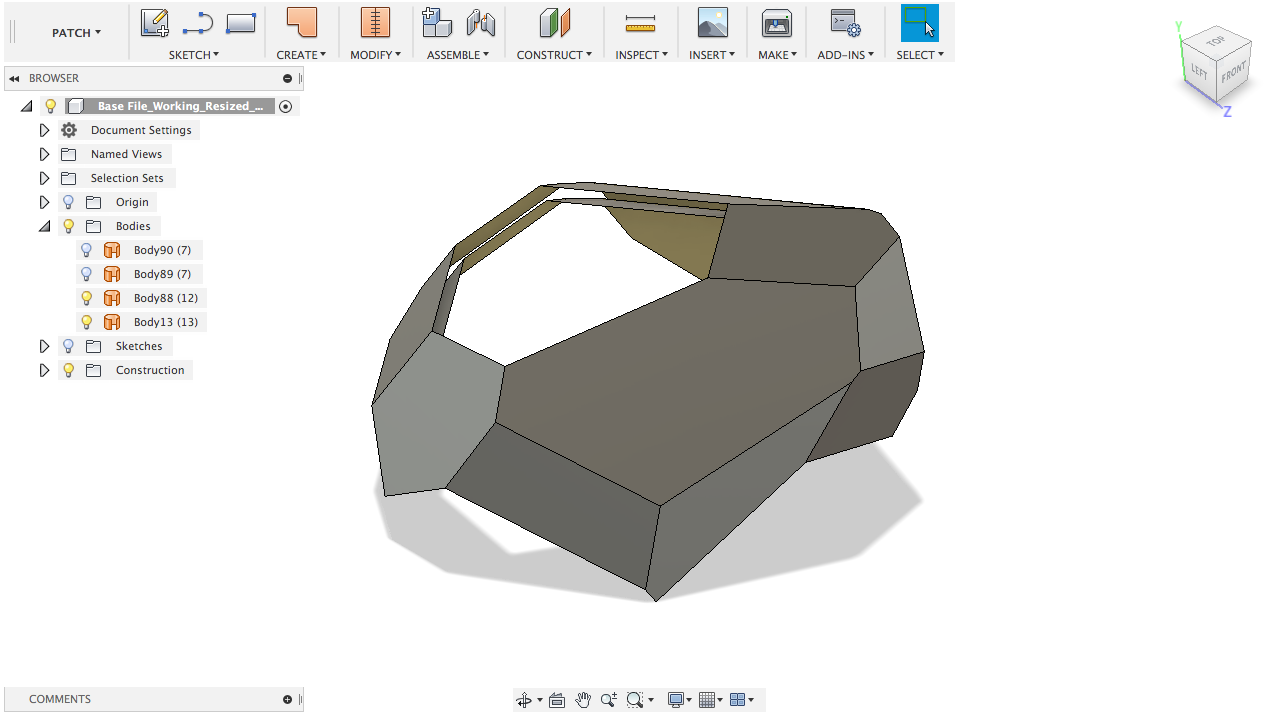Click the Inspect measure ruler icon
The height and width of the screenshot is (714, 1280).
pyautogui.click(x=640, y=23)
